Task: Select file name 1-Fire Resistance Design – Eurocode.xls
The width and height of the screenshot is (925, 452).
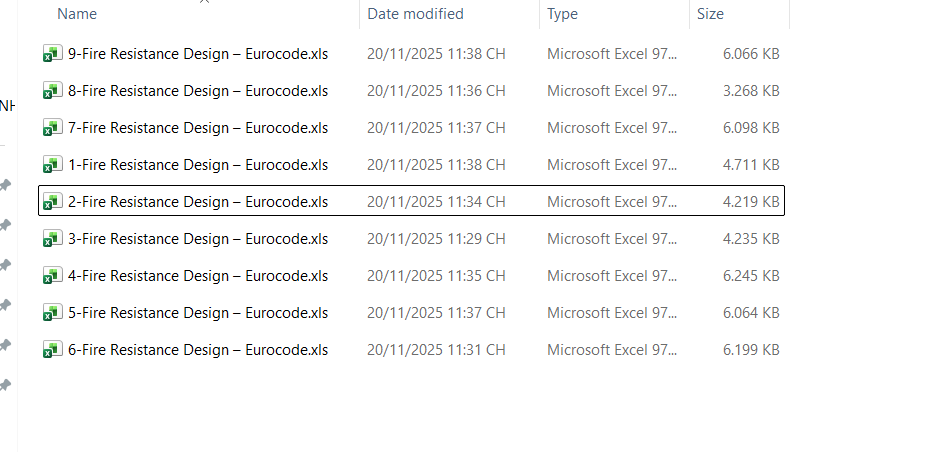Action: tap(198, 165)
